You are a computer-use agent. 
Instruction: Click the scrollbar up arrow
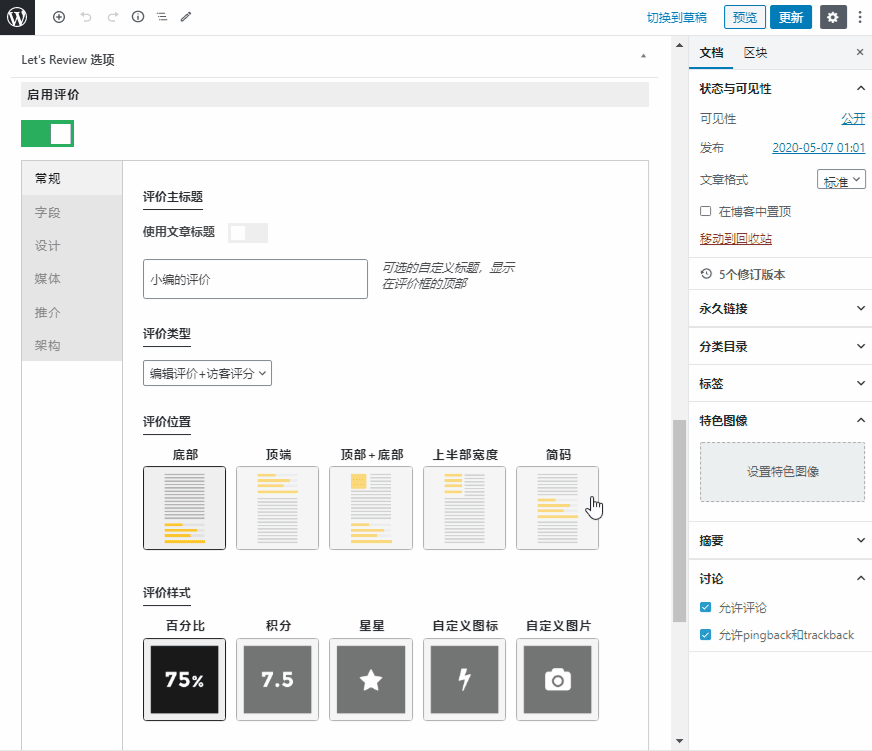(x=679, y=45)
